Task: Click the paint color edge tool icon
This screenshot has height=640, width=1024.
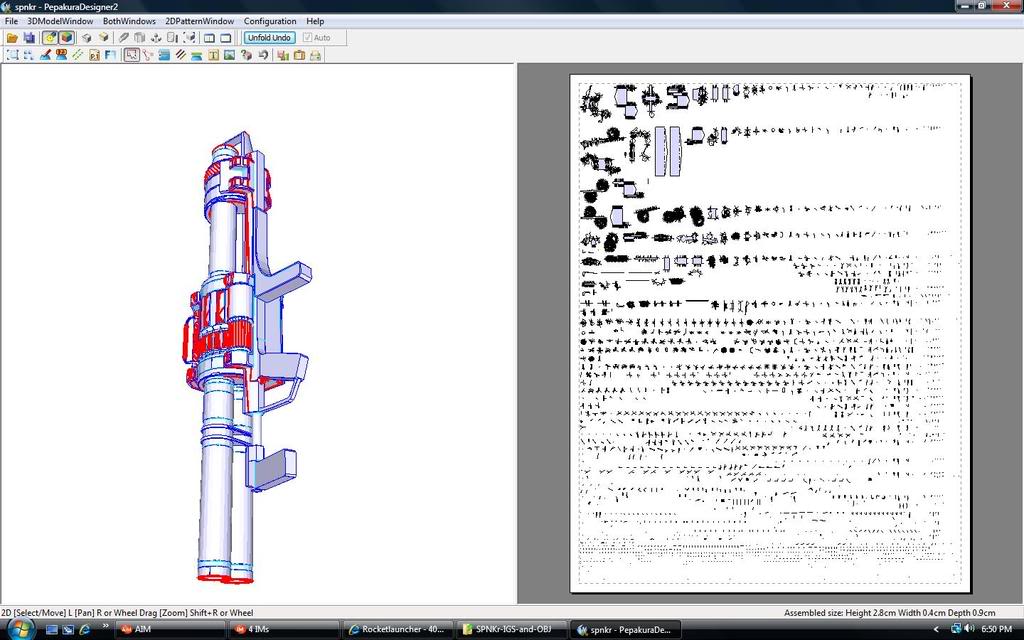Action: 45,55
